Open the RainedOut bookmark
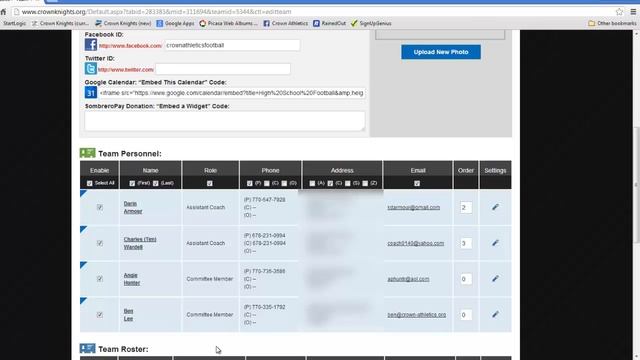This screenshot has height=360, width=640. tap(329, 23)
